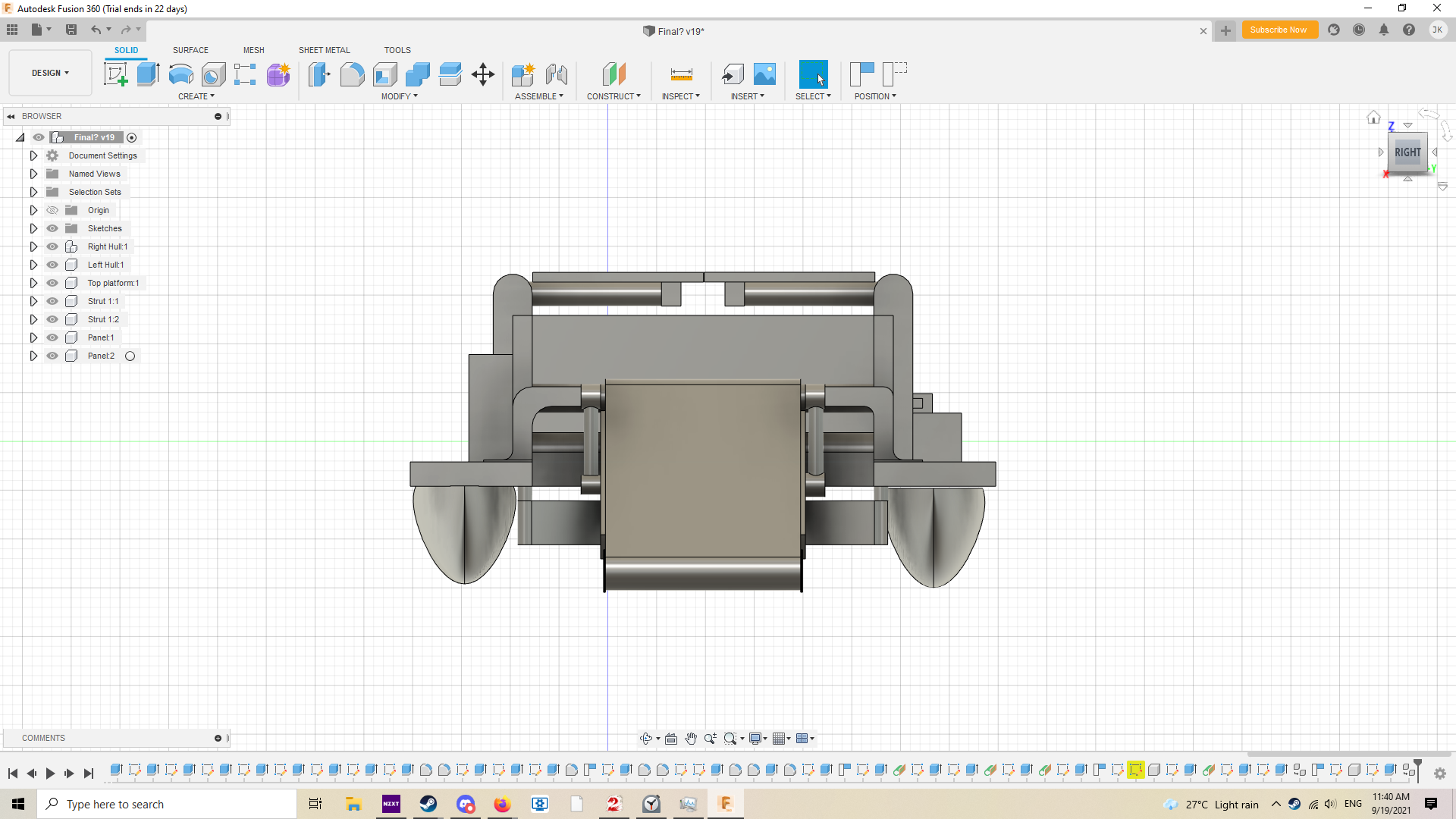Open the Construct dropdown menu
This screenshot has height=819, width=1456.
613,96
